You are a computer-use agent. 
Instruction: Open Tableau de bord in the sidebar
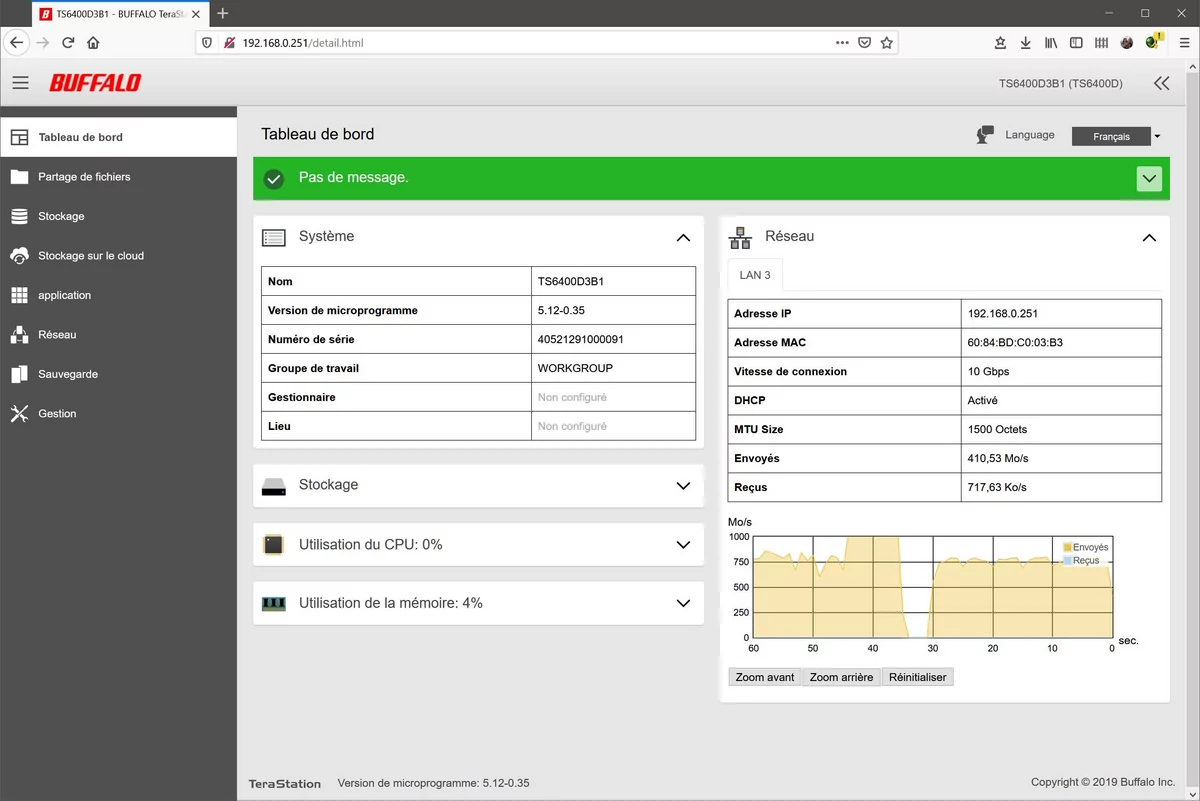118,137
